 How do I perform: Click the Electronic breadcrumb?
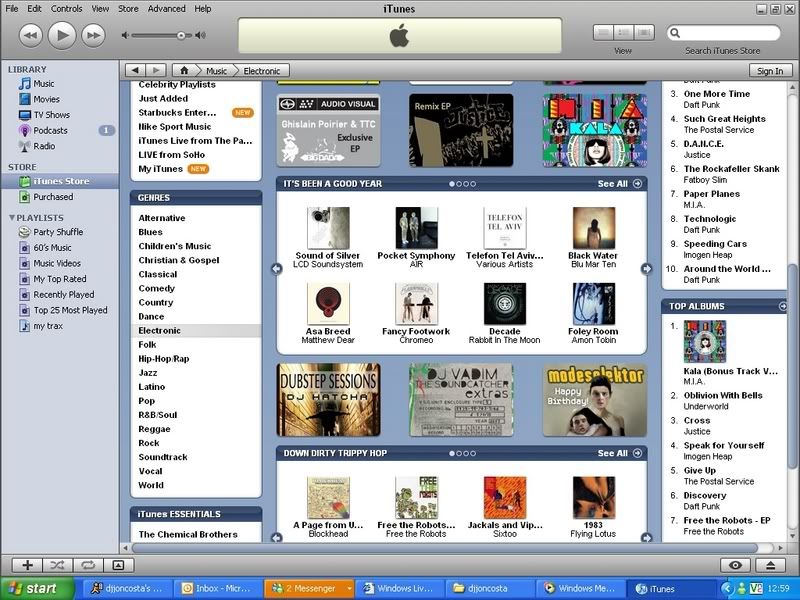pyautogui.click(x=262, y=71)
